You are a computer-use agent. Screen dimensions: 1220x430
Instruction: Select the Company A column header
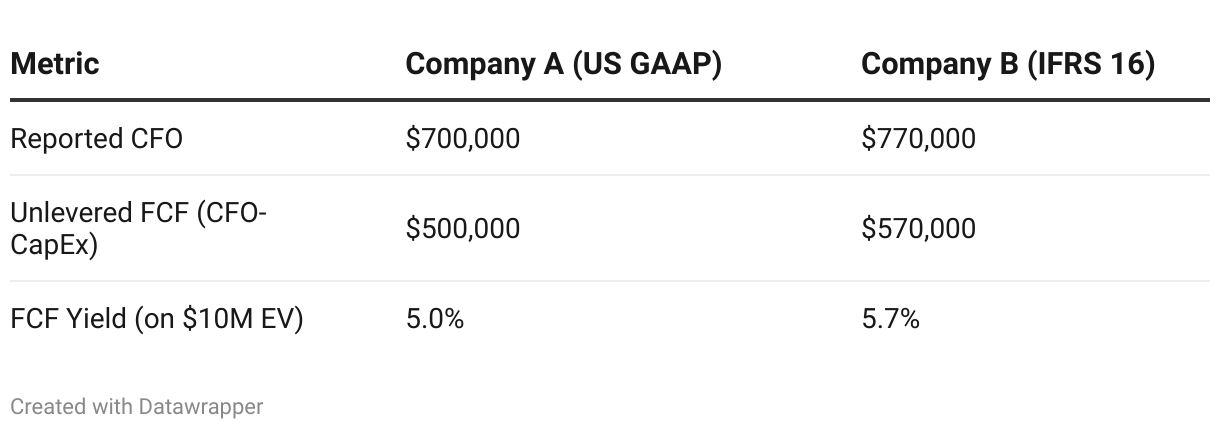(x=563, y=64)
